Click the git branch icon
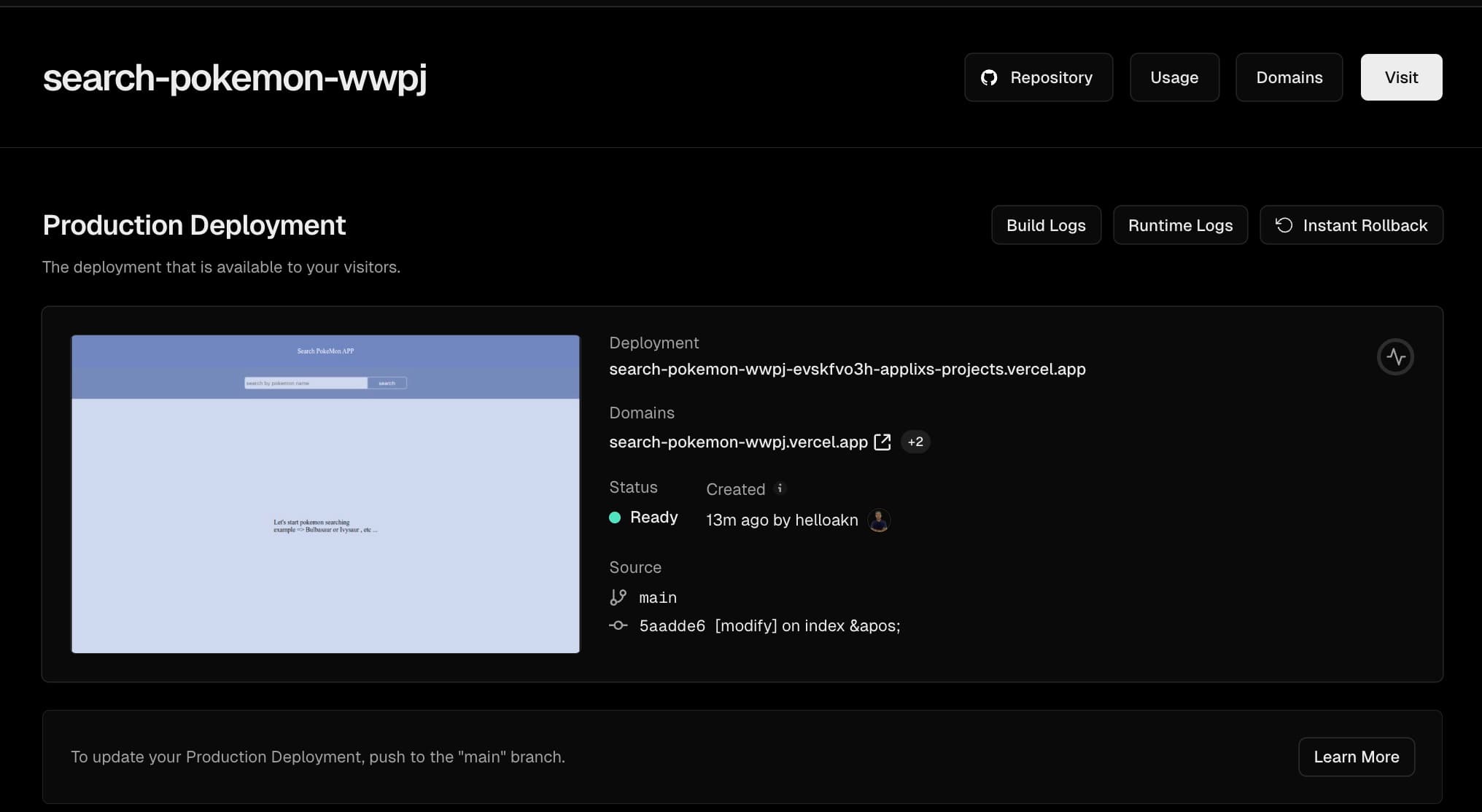Screen dimensions: 1482x812 pyautogui.click(x=618, y=598)
